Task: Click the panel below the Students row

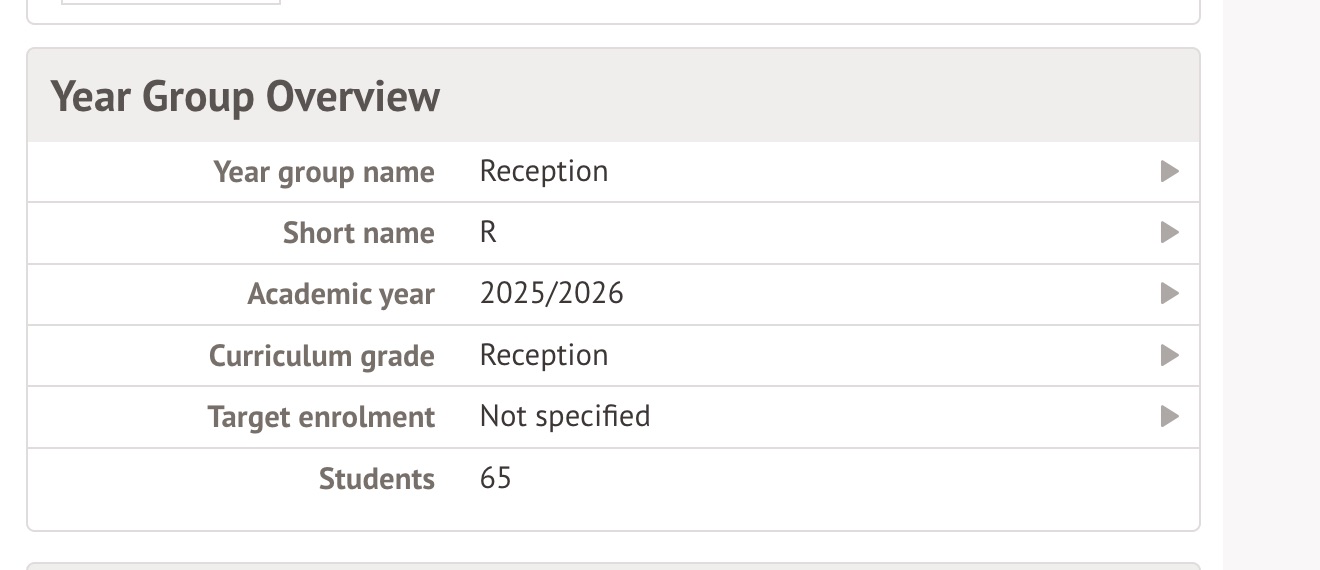Action: pos(612,562)
